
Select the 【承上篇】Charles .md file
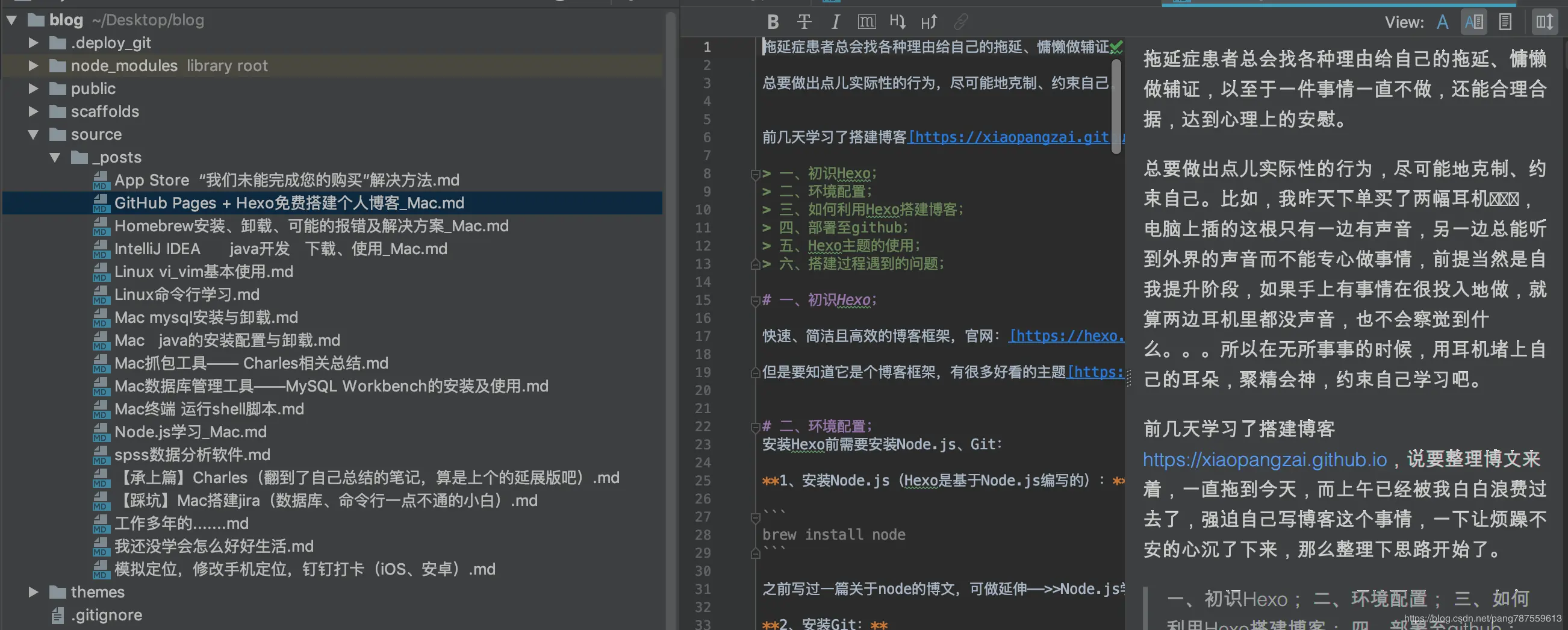[367, 478]
